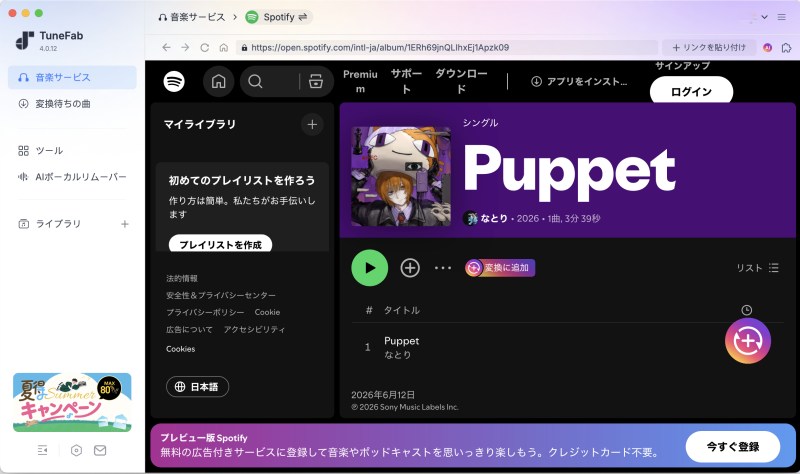
Task: Open the 音楽サービス sidebar item
Action: pos(72,78)
